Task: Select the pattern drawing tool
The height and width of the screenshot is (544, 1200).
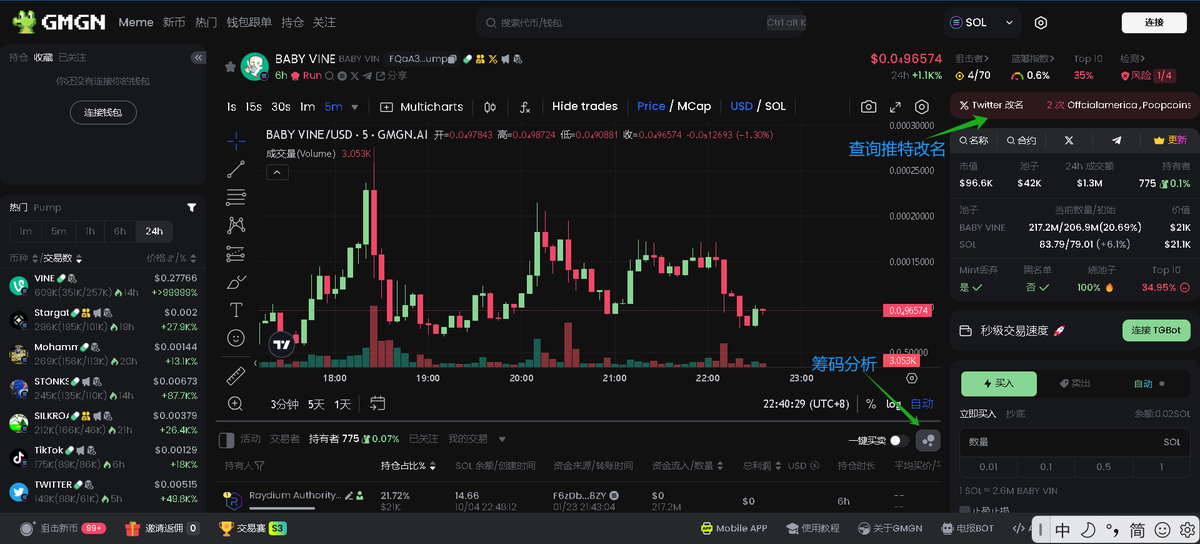Action: 236,225
